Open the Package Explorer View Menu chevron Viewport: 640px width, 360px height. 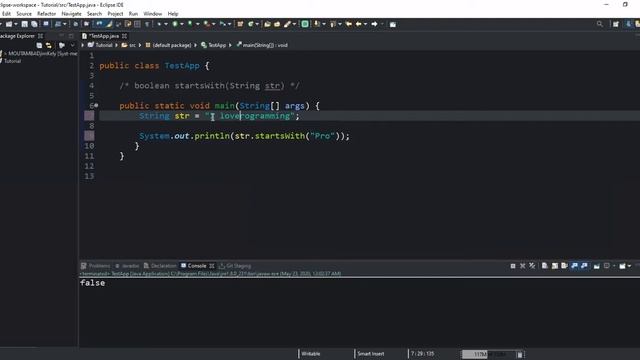pyautogui.click(x=72, y=45)
